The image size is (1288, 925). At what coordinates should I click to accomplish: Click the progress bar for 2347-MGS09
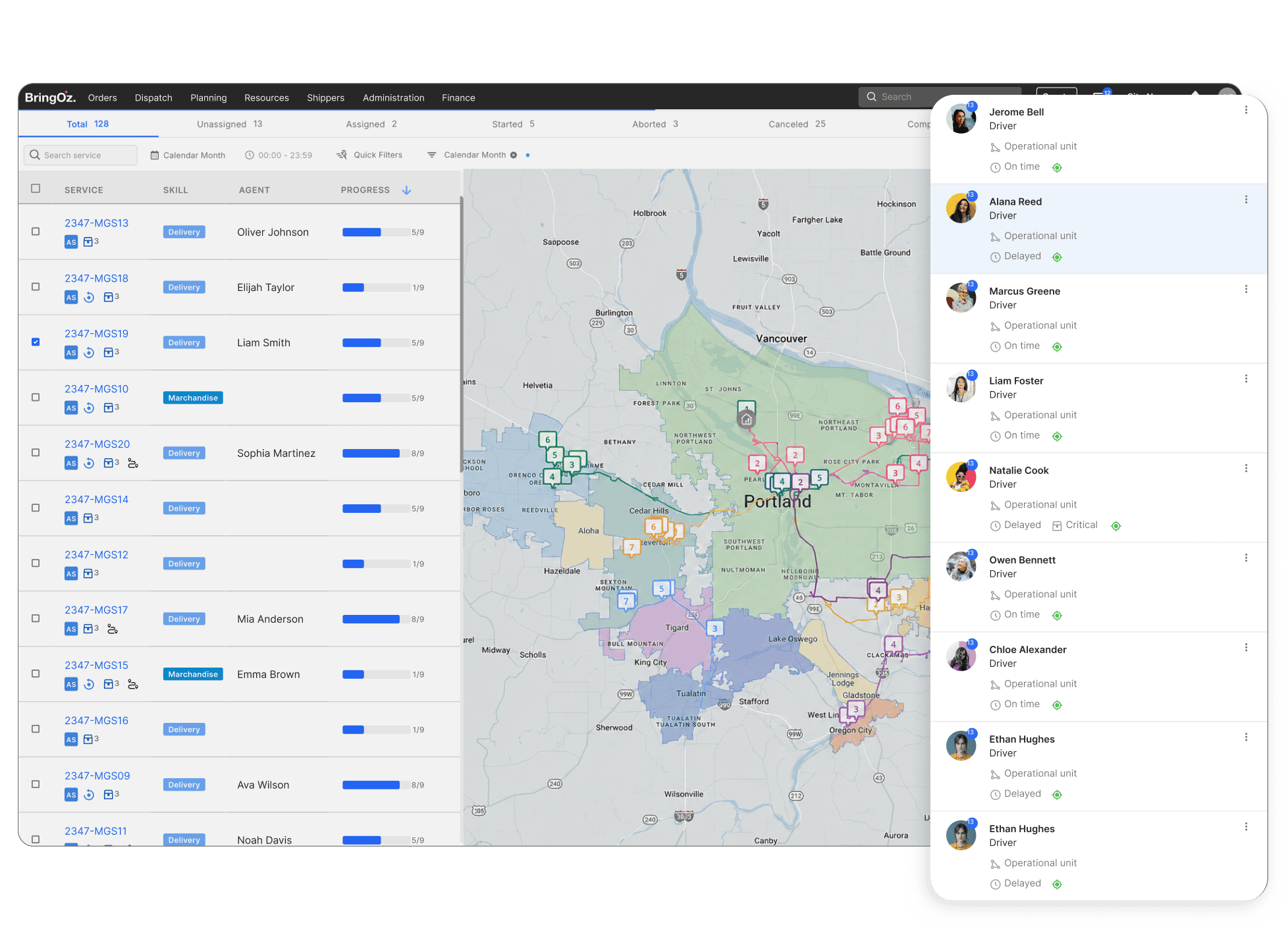(376, 785)
